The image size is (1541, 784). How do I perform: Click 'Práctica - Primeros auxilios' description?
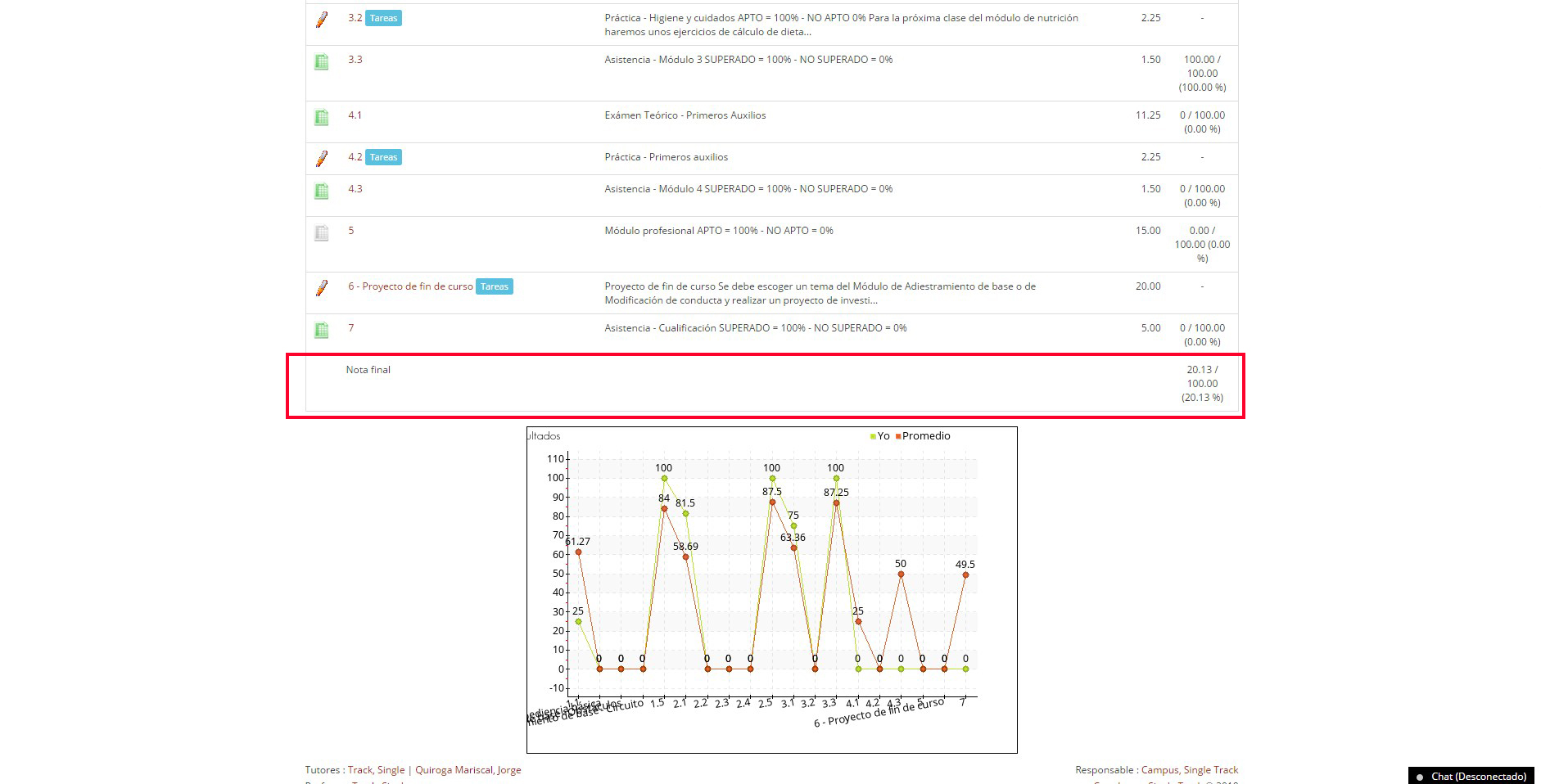(x=666, y=156)
